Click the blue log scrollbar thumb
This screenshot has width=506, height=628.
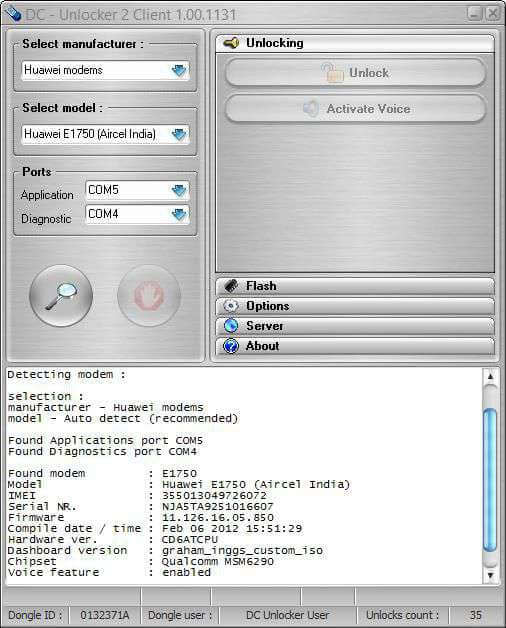490,480
